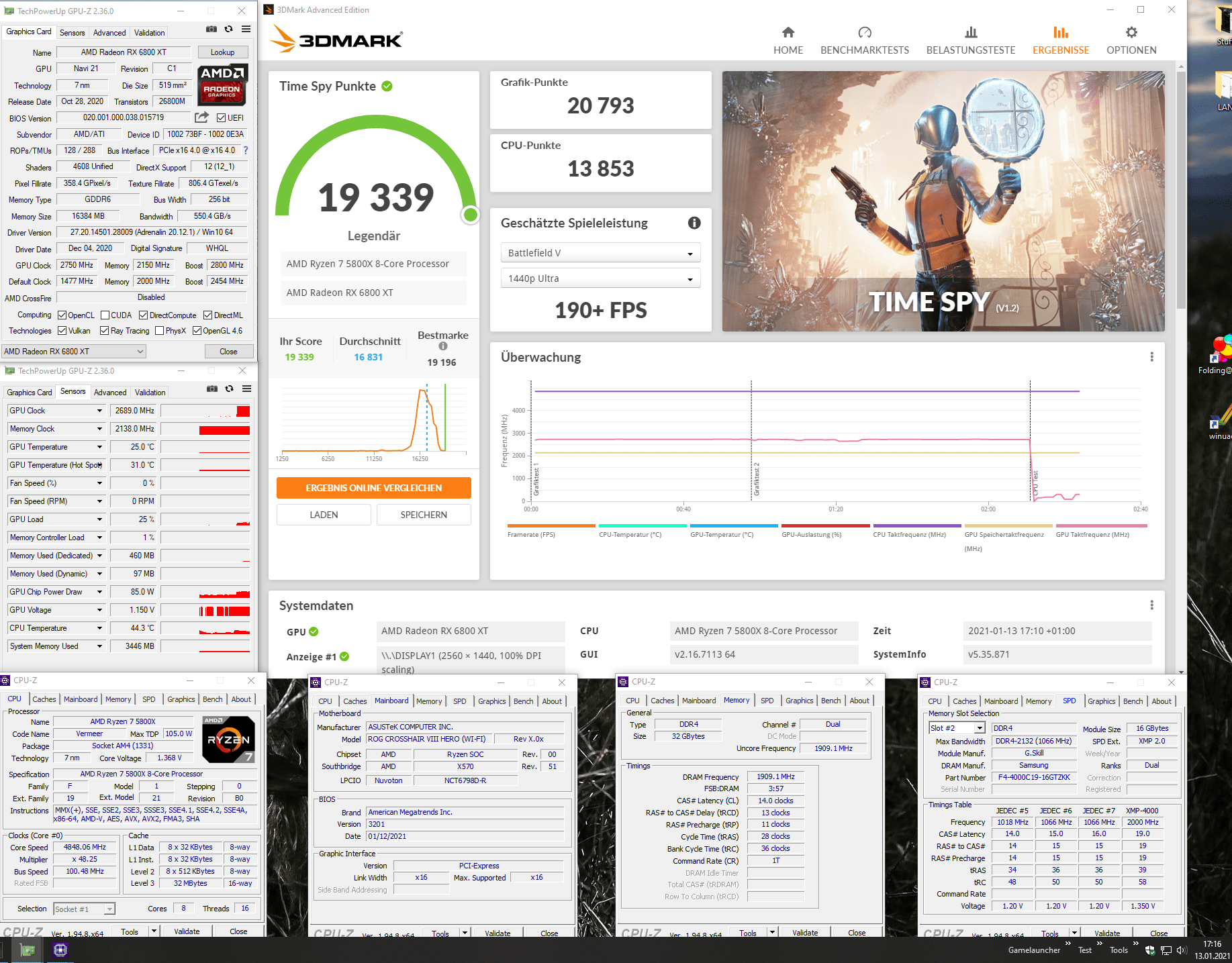Open the OPTIONEN tab in 3DMark

[x=1131, y=41]
